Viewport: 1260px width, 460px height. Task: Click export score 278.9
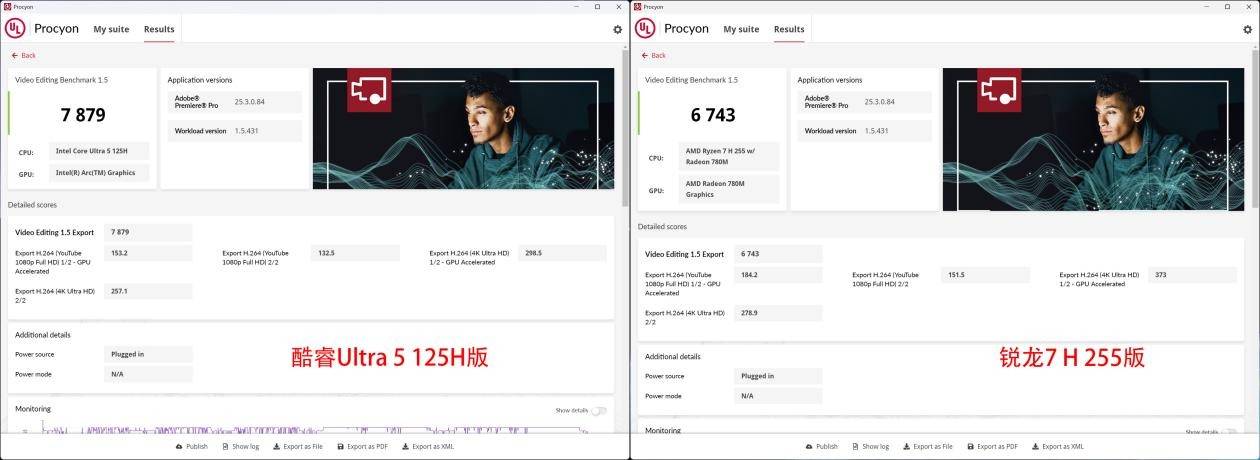[x=778, y=313]
